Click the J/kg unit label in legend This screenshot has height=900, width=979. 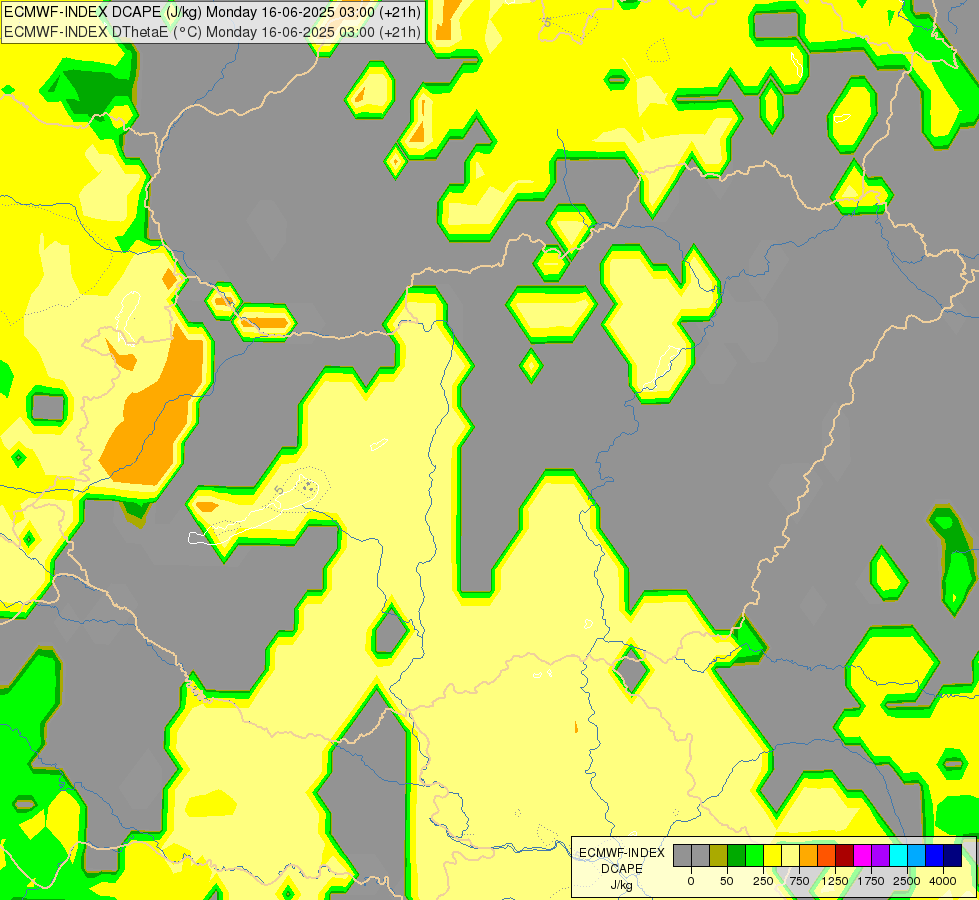pos(622,885)
